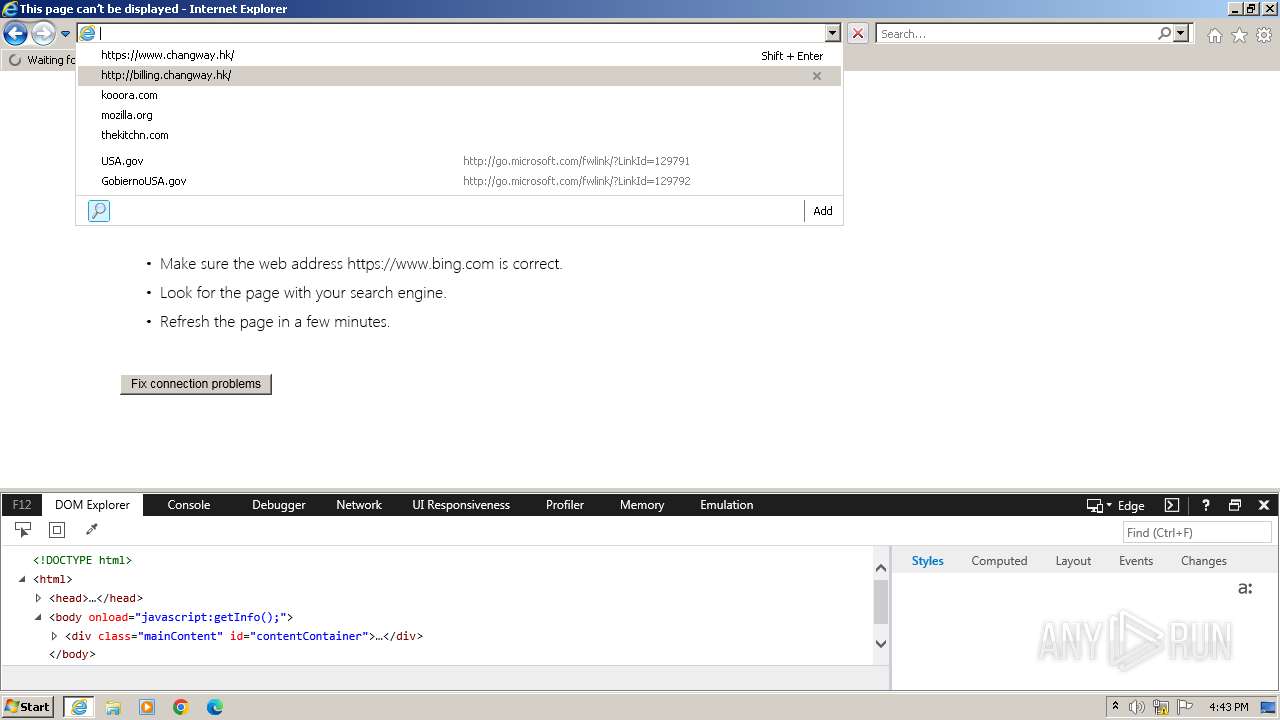Expand the <head> node arrow
This screenshot has height=720, width=1280.
[x=39, y=598]
